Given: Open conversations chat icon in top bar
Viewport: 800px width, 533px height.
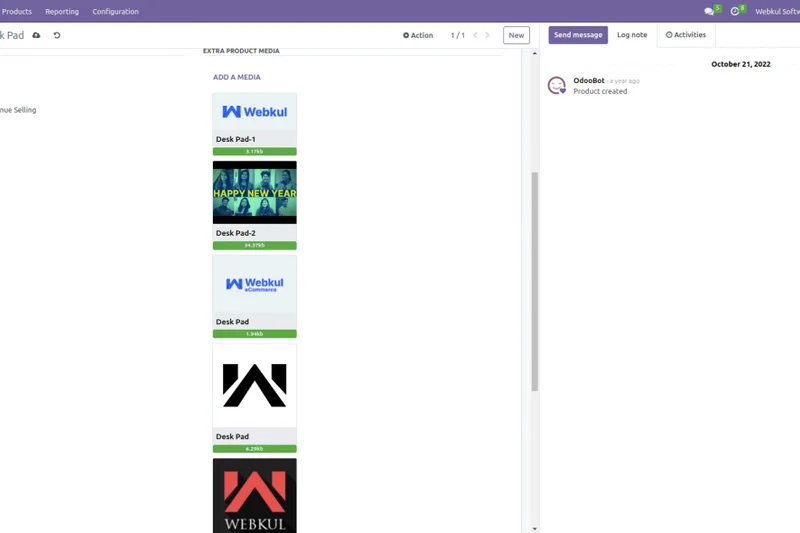Looking at the screenshot, I should [709, 11].
